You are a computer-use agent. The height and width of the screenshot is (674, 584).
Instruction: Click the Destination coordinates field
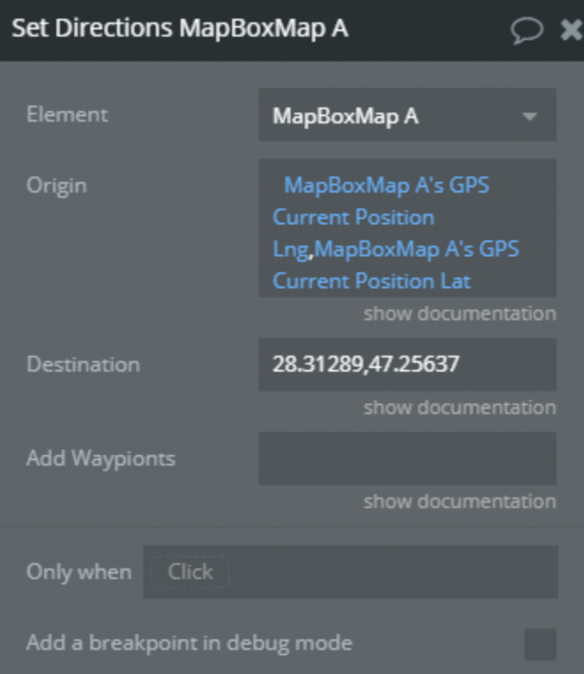tap(407, 365)
